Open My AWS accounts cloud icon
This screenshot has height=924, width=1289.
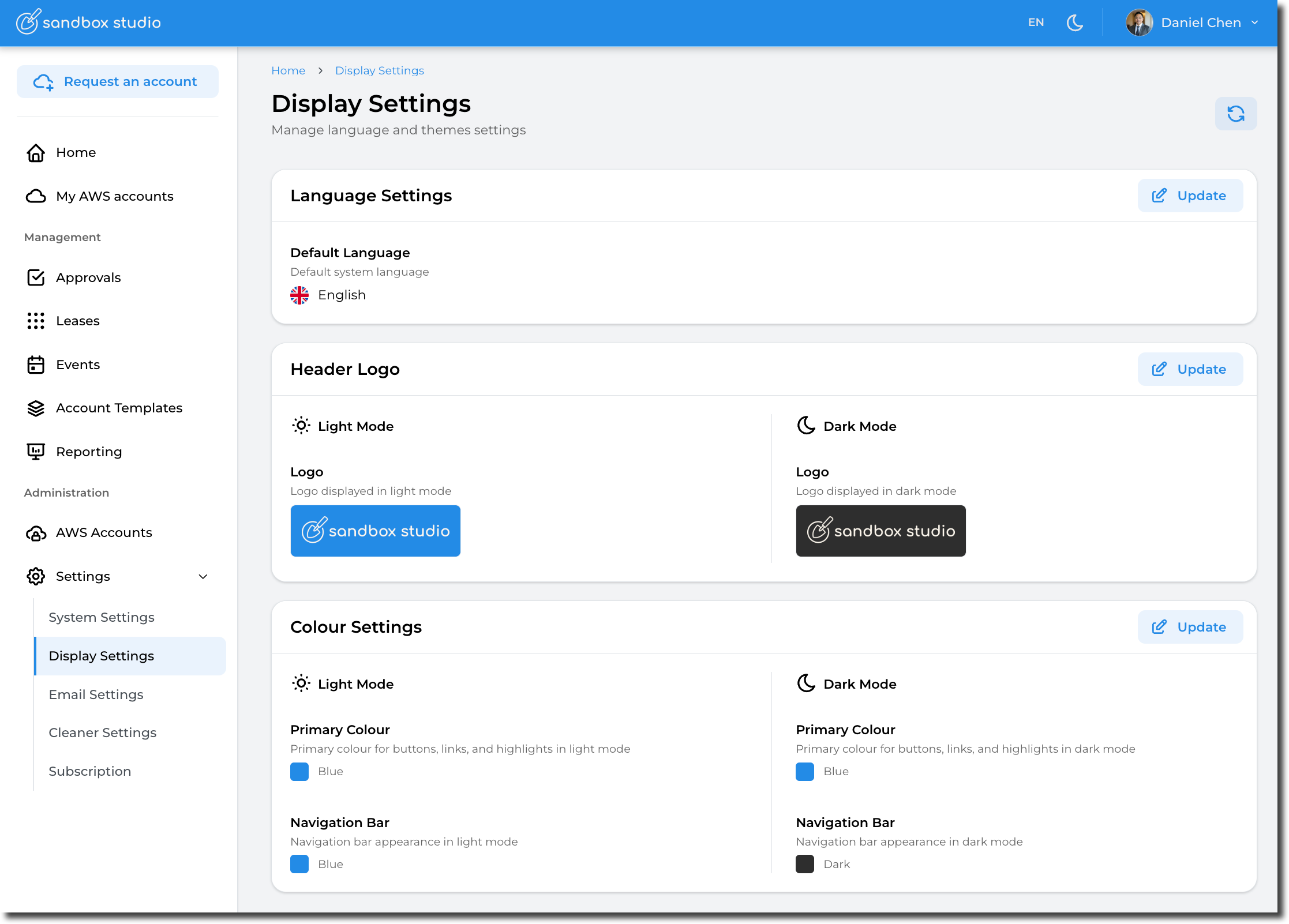36,196
